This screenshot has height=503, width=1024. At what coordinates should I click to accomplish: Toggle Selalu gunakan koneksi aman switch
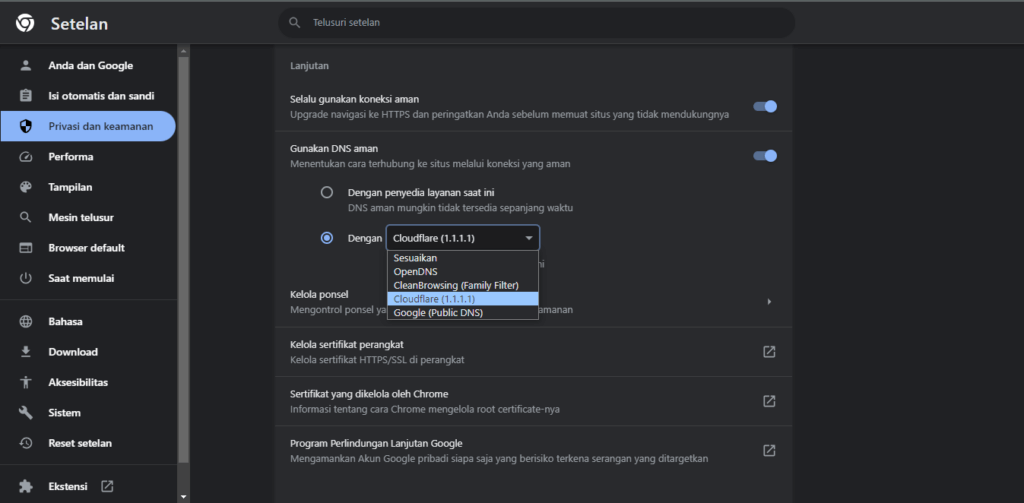point(765,106)
